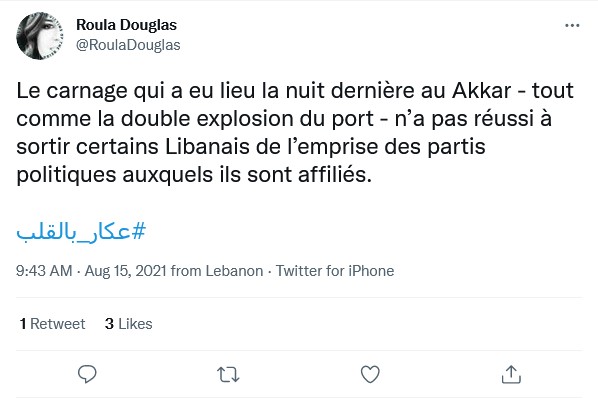Click the Retweet count number 1
The height and width of the screenshot is (398, 598).
pos(23,324)
